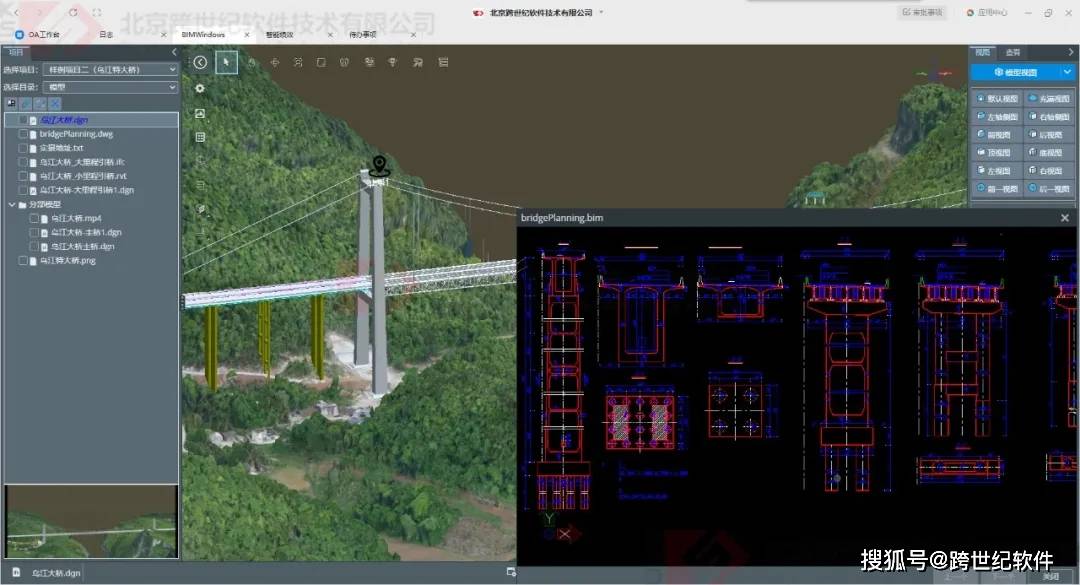Select the arrow pointer tool in viewport toolbar
1080x585 pixels.
click(226, 62)
